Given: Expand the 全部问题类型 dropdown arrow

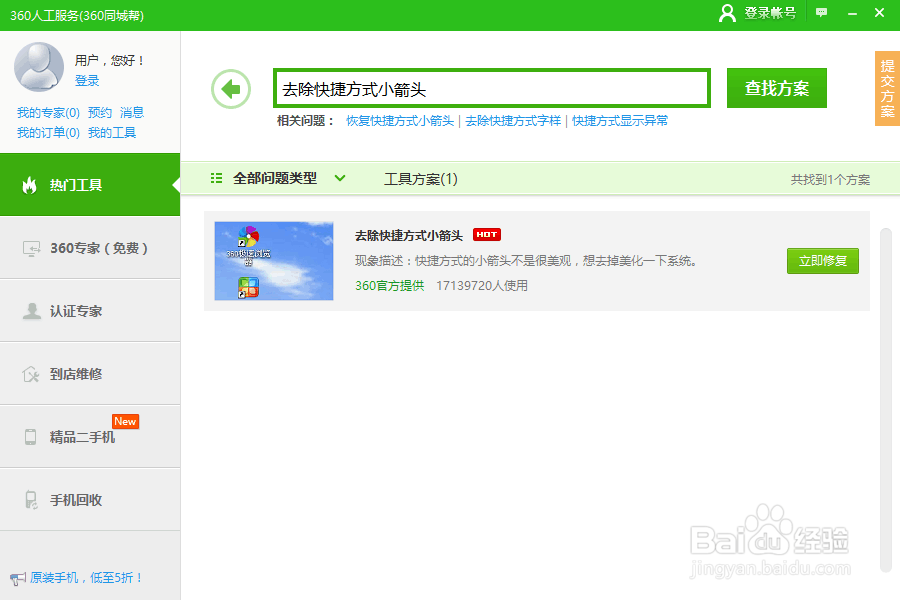Looking at the screenshot, I should tap(340, 178).
